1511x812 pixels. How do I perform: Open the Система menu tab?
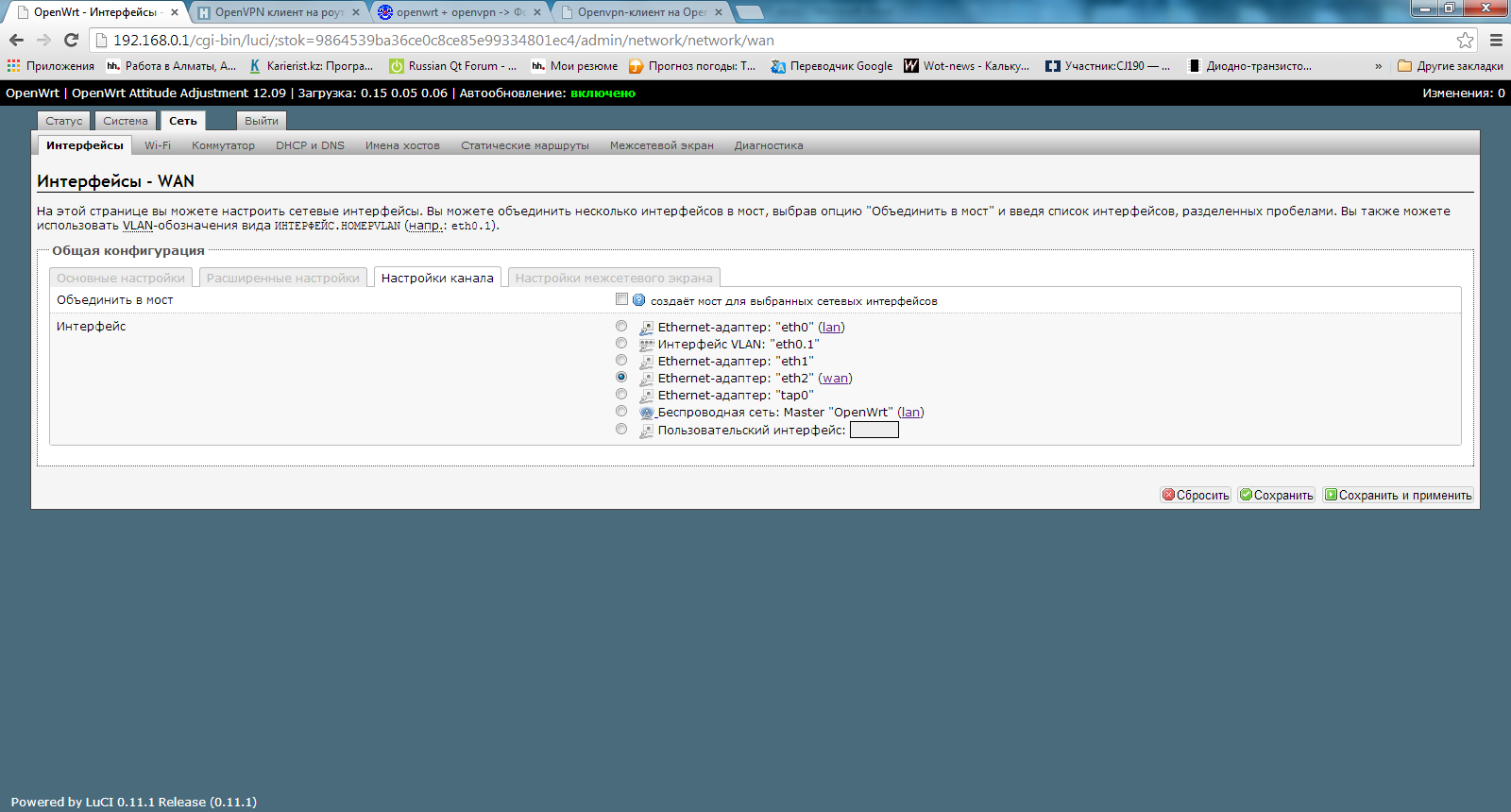(126, 121)
